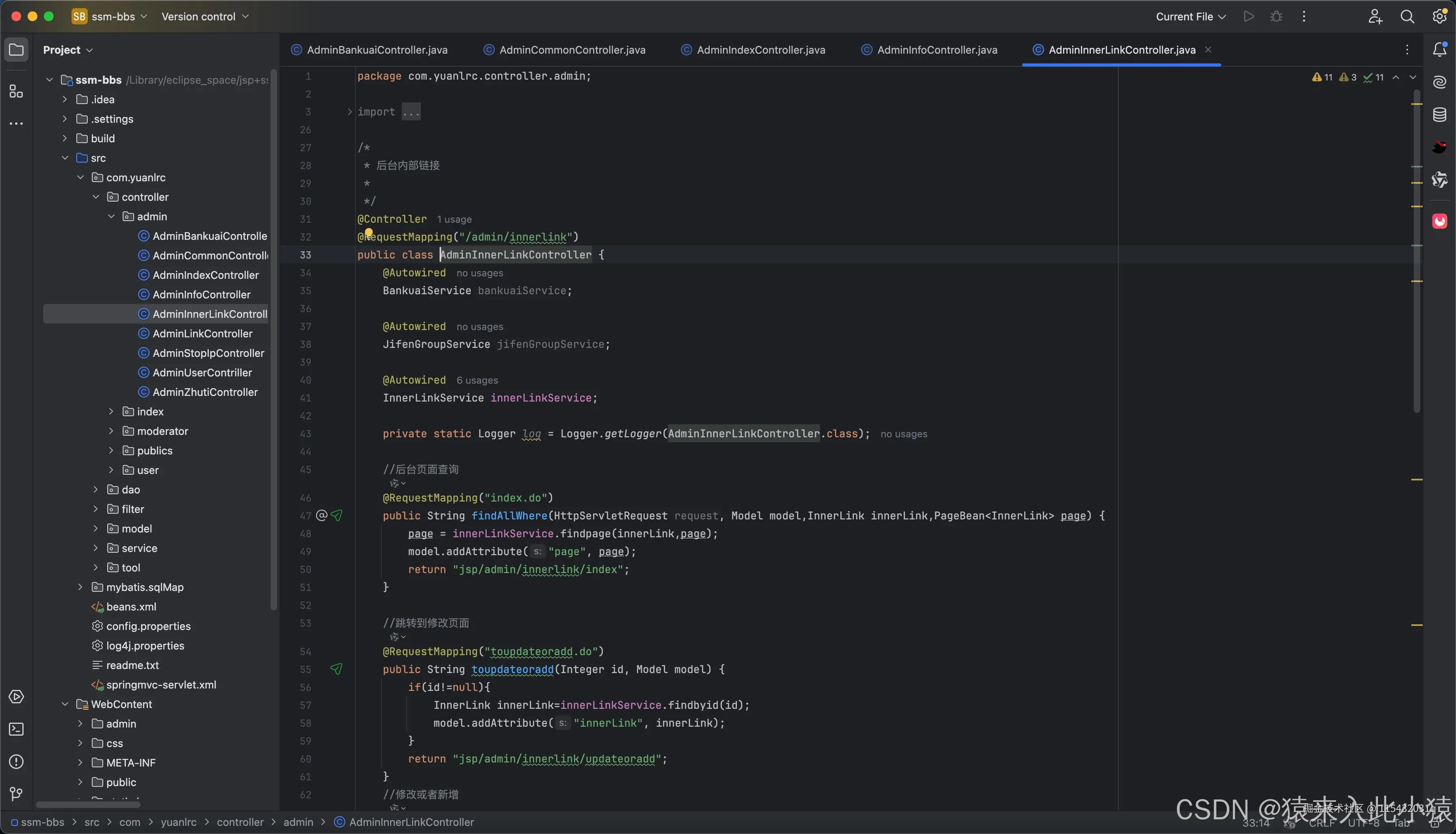Expand the mybatis.sqlMap package
This screenshot has height=834, width=1456.
tap(80, 587)
